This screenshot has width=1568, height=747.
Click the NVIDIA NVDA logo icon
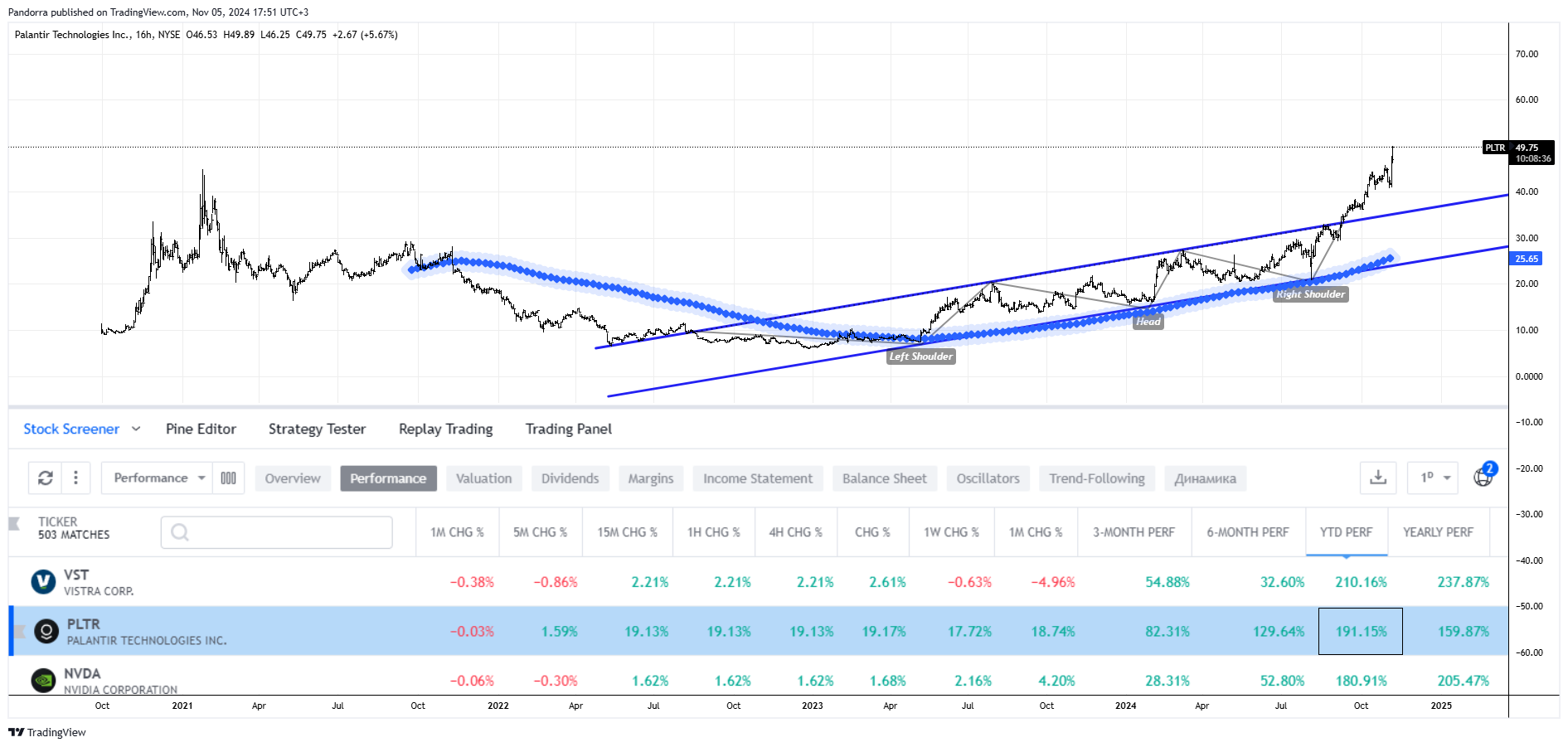click(x=43, y=681)
